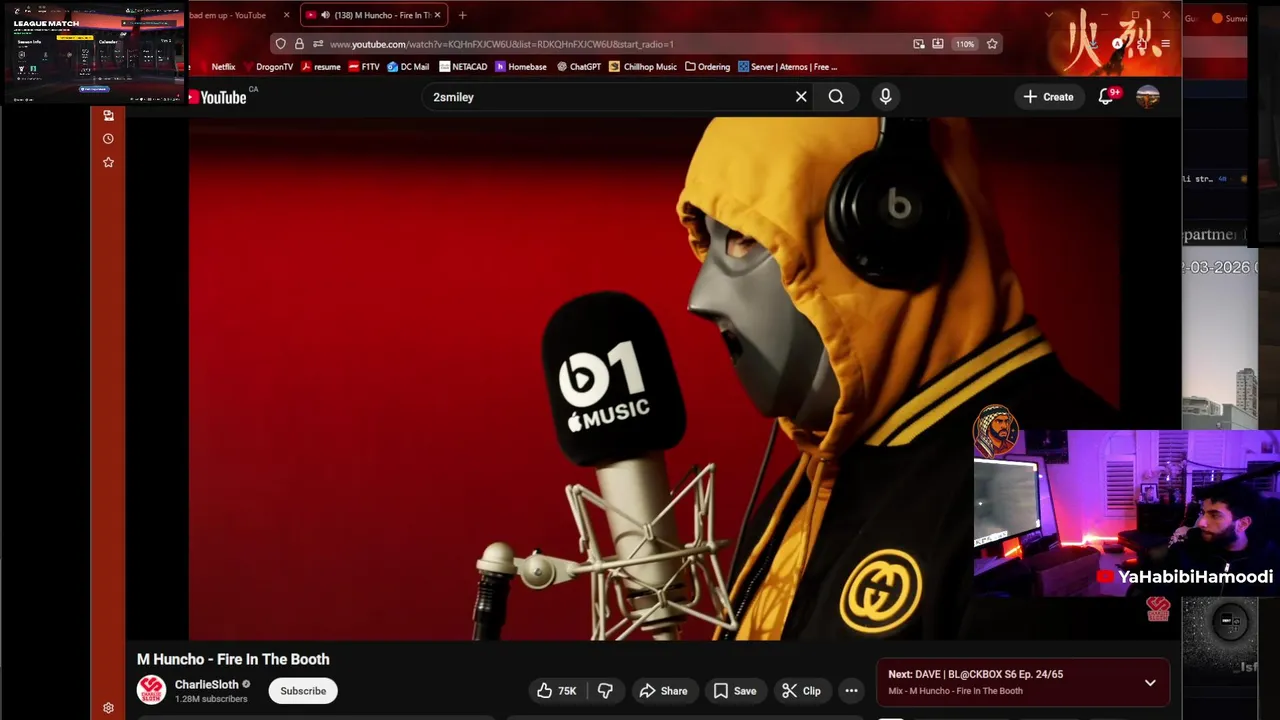Open the DrogonTV bookmark
This screenshot has width=1280, height=720.
(268, 67)
